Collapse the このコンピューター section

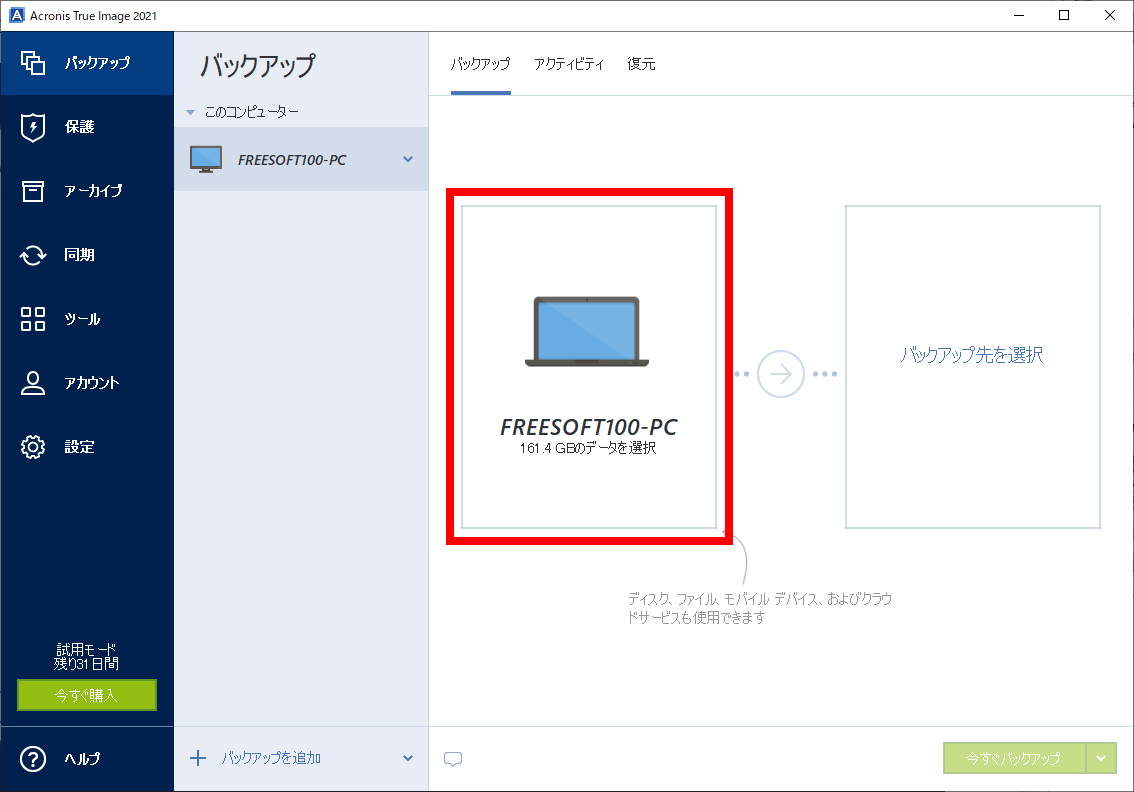(190, 111)
